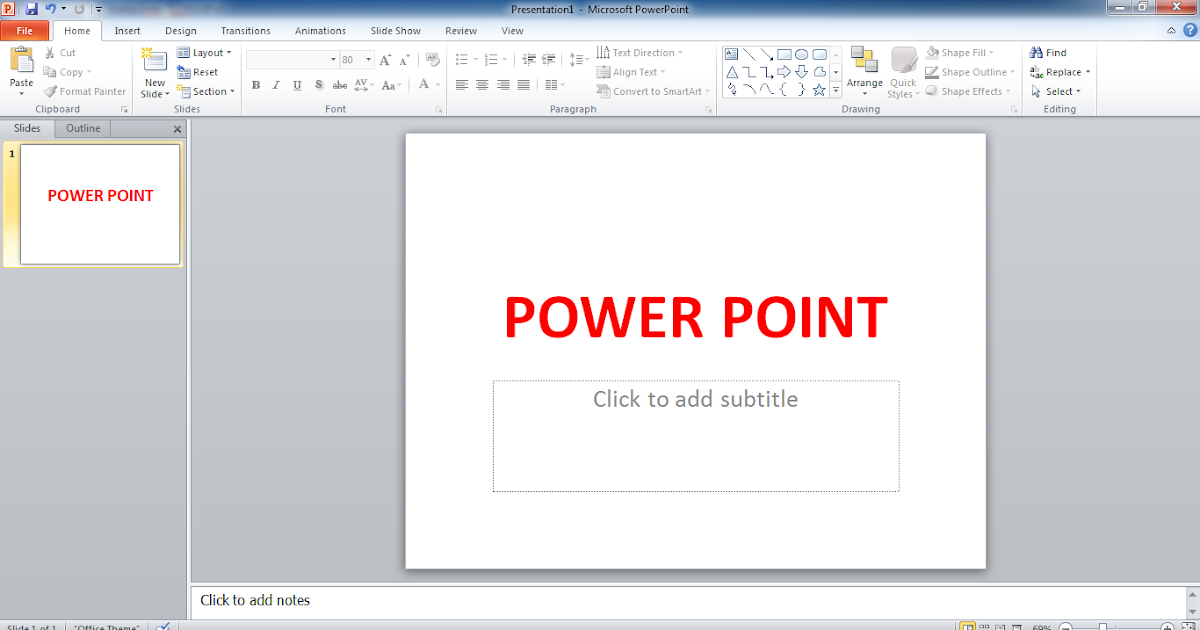Click the zoom out minus button

coord(1066,626)
